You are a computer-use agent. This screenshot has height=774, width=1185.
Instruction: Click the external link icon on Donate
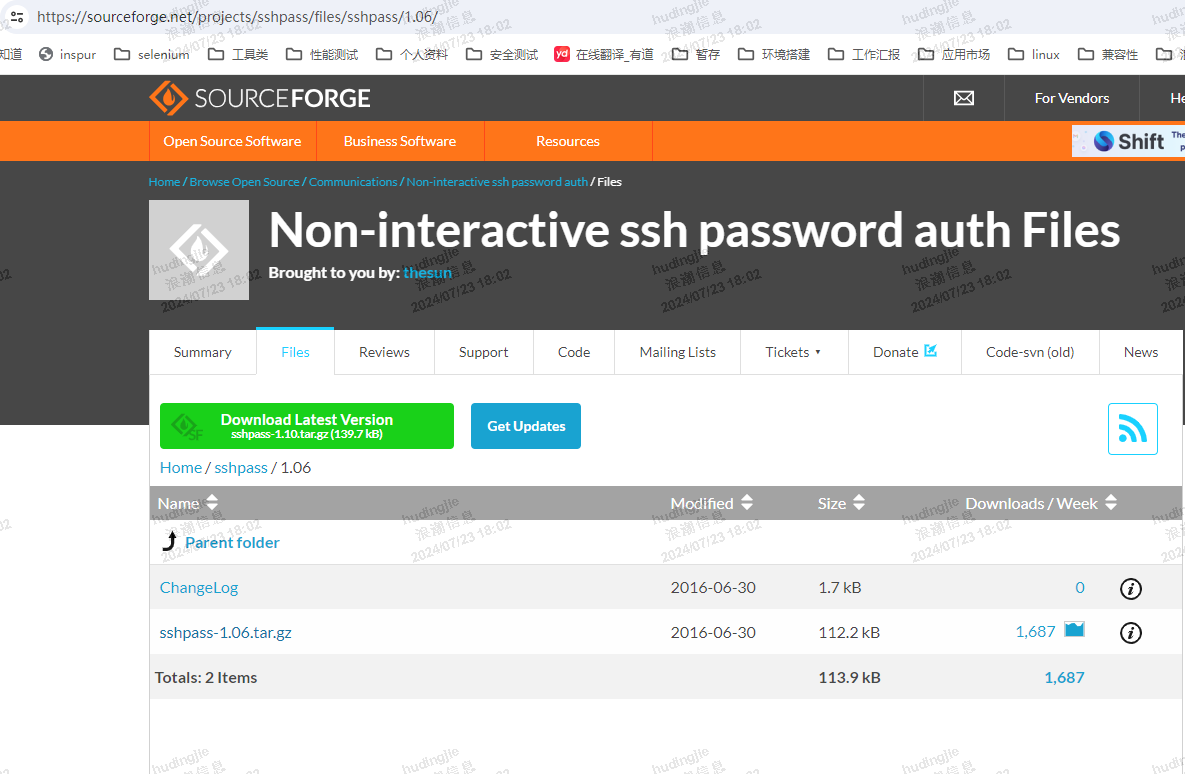(x=931, y=351)
